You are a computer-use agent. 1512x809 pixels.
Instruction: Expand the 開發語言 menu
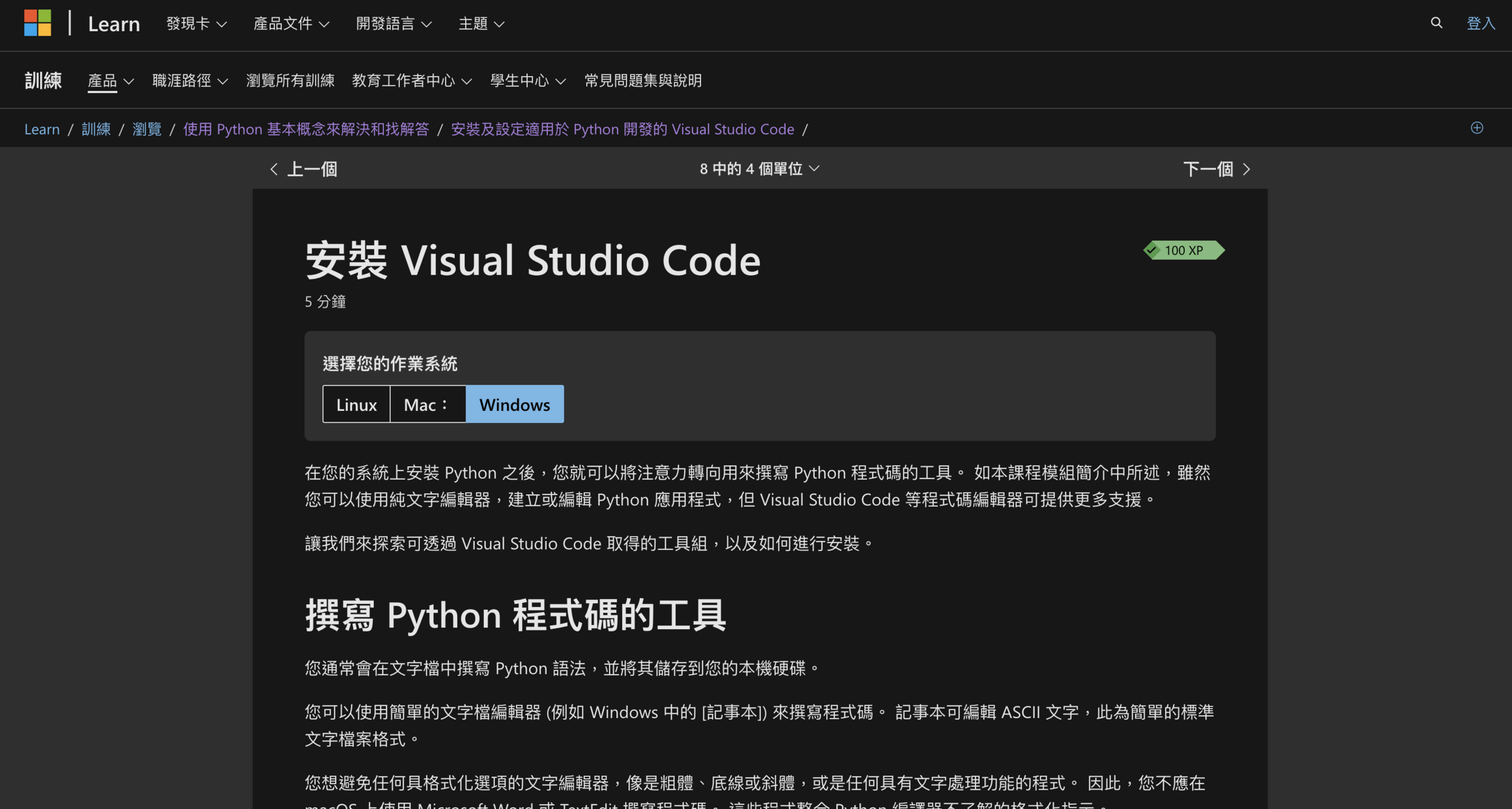(x=393, y=24)
